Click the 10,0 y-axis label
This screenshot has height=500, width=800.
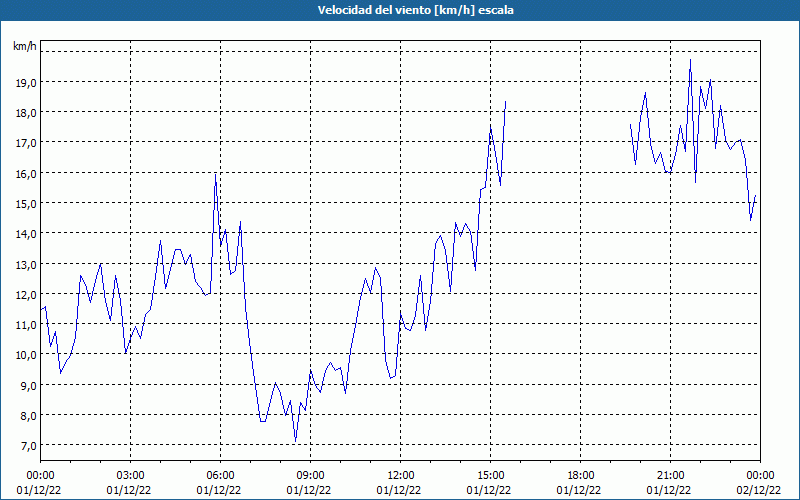click(x=26, y=355)
